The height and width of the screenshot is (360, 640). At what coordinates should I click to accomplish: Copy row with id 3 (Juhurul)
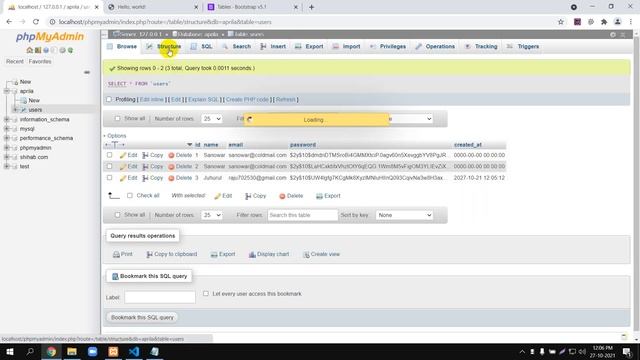pos(153,178)
